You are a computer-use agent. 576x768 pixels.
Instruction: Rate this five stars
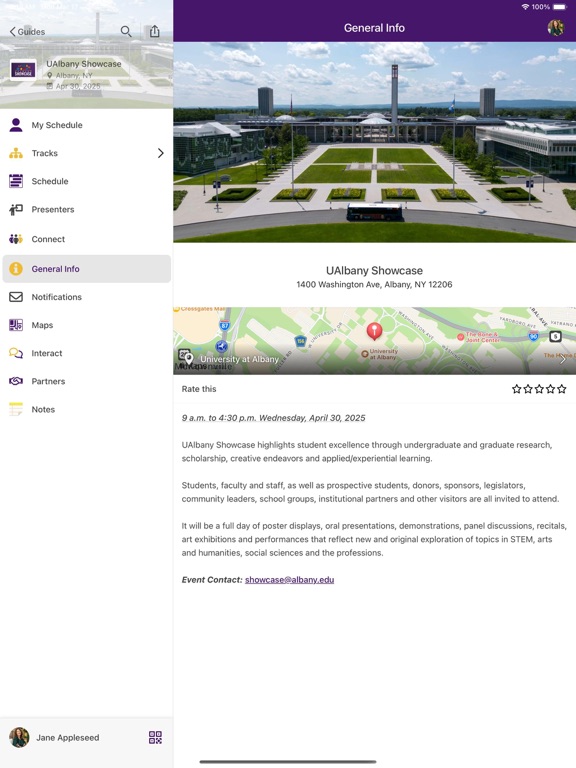pyautogui.click(x=562, y=389)
